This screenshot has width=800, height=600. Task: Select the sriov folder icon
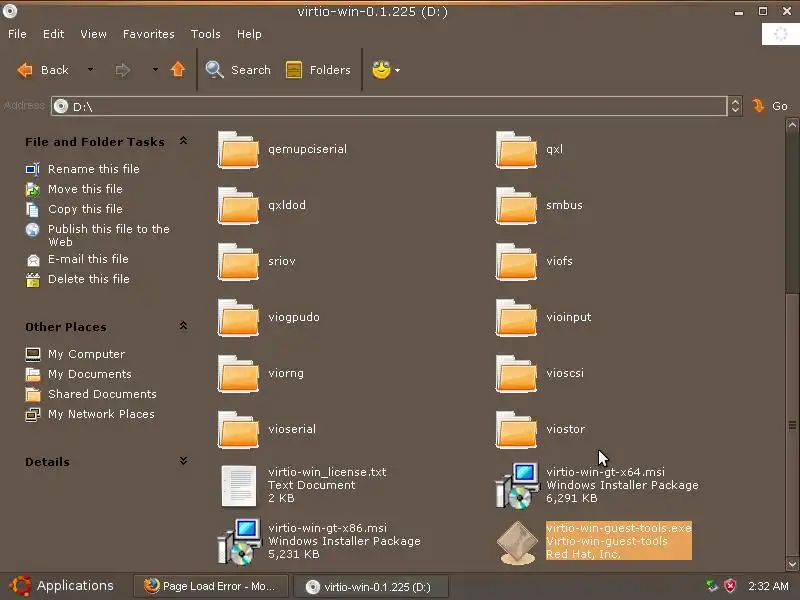(x=238, y=262)
